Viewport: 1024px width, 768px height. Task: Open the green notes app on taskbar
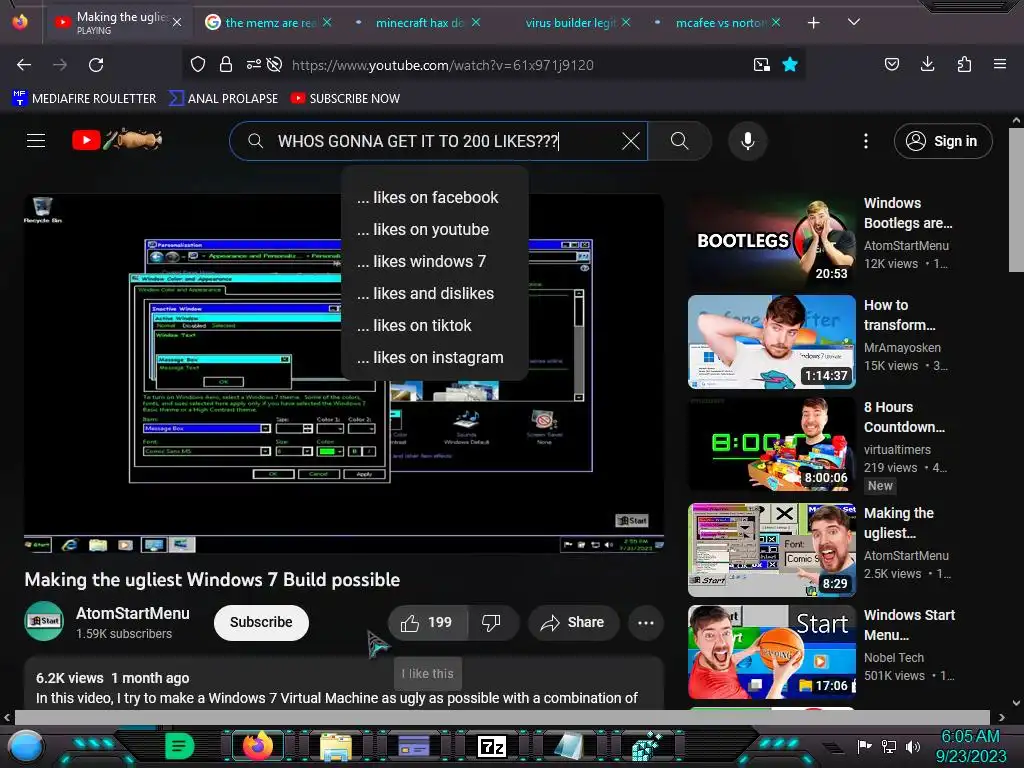pyautogui.click(x=180, y=746)
